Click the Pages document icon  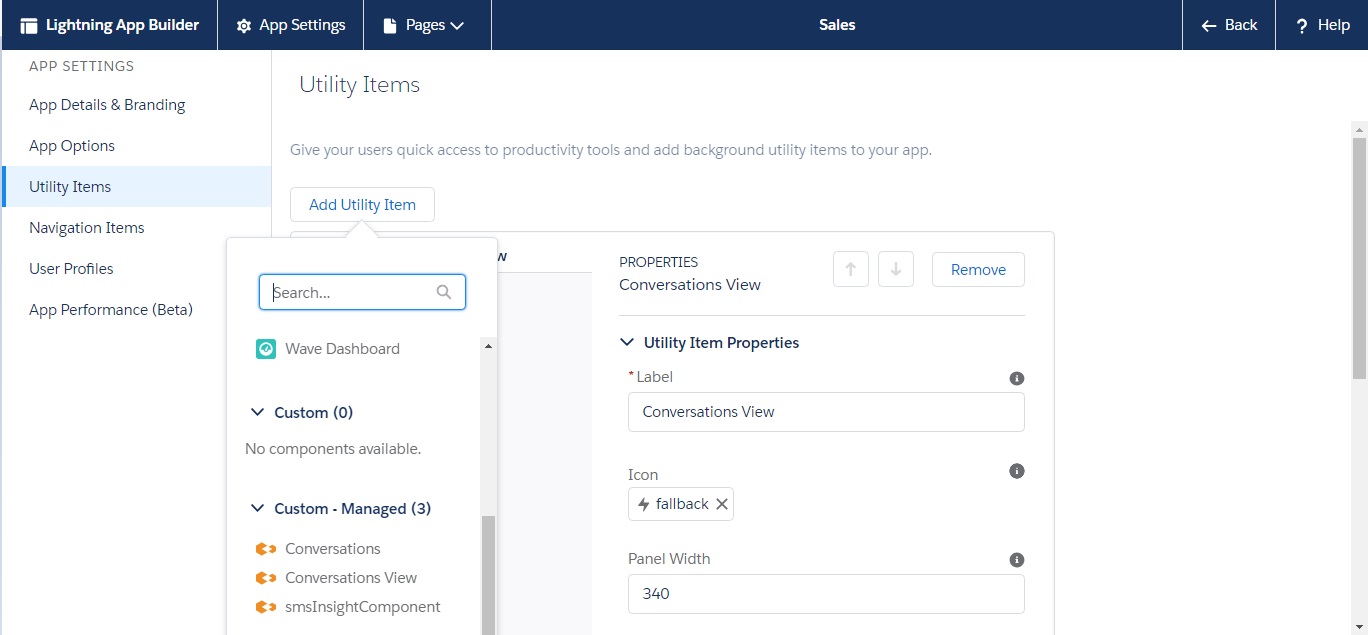(x=389, y=26)
